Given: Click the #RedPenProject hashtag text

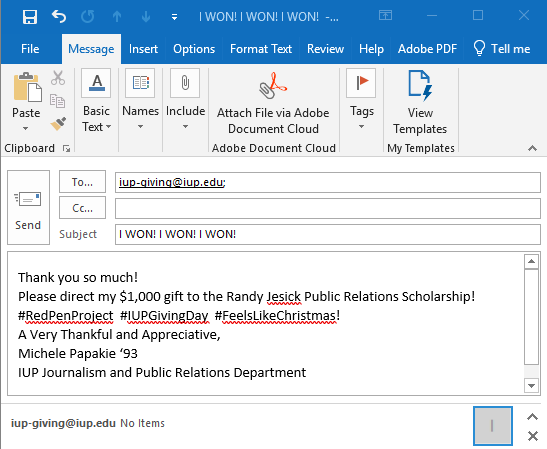Looking at the screenshot, I should point(66,316).
